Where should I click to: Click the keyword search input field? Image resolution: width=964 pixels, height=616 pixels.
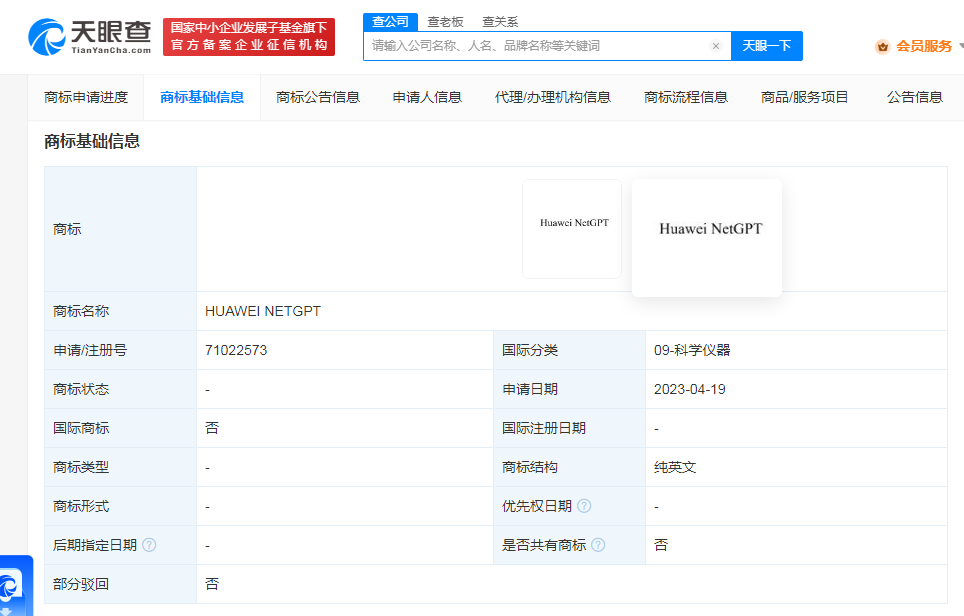tap(530, 46)
